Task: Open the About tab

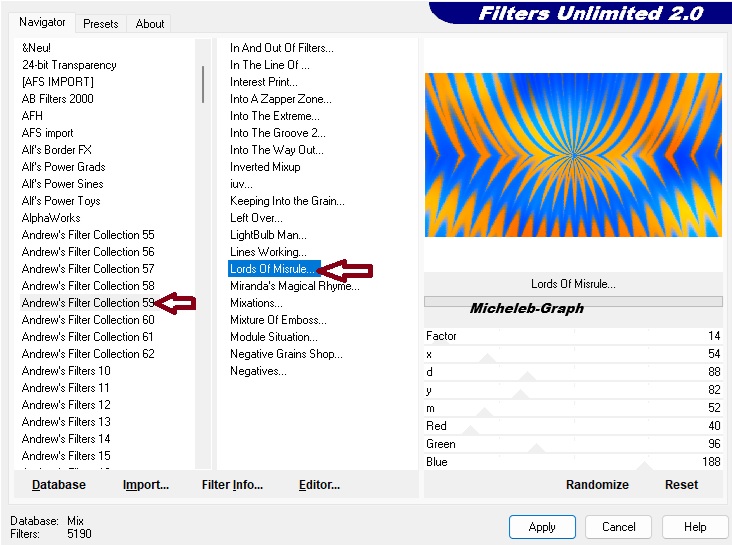Action: pos(150,24)
